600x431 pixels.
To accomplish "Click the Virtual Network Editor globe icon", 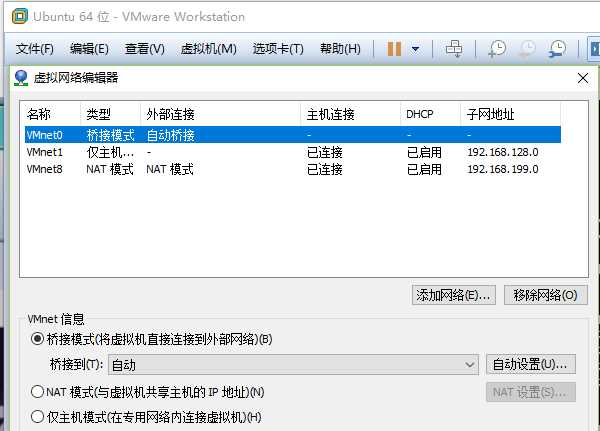I will point(21,78).
